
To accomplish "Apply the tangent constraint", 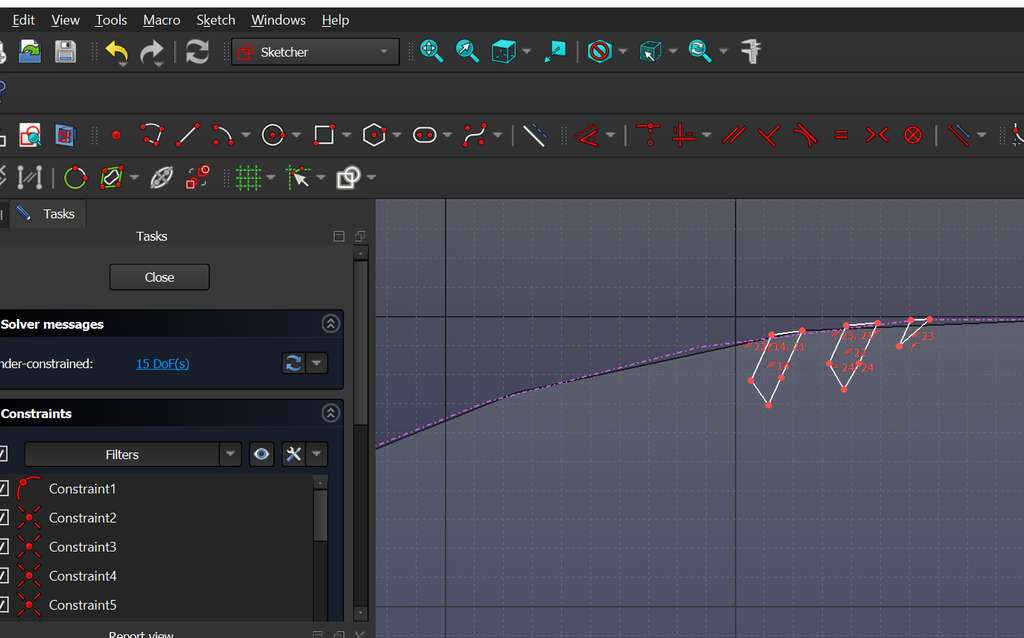I will [x=805, y=135].
